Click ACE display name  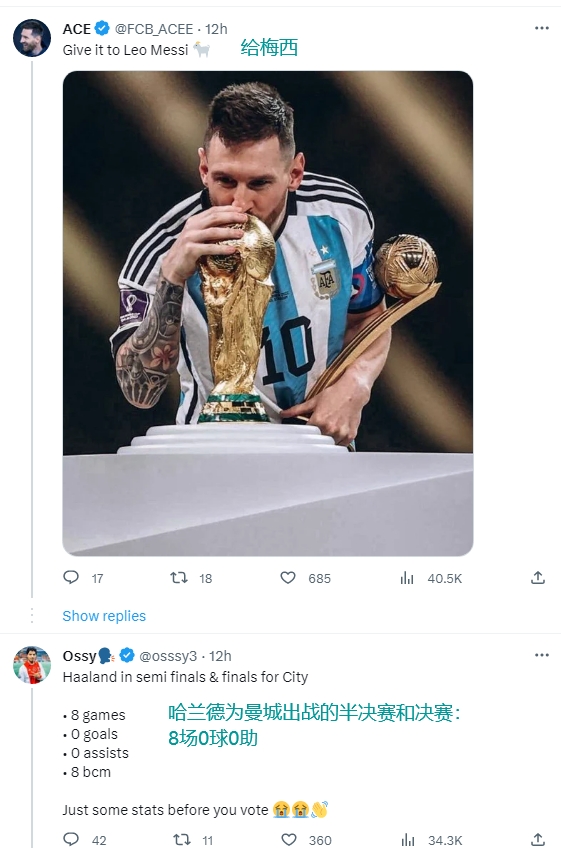(76, 29)
